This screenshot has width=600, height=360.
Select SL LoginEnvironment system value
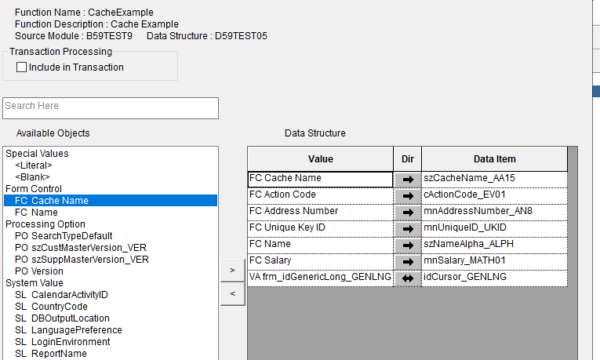pos(62,342)
